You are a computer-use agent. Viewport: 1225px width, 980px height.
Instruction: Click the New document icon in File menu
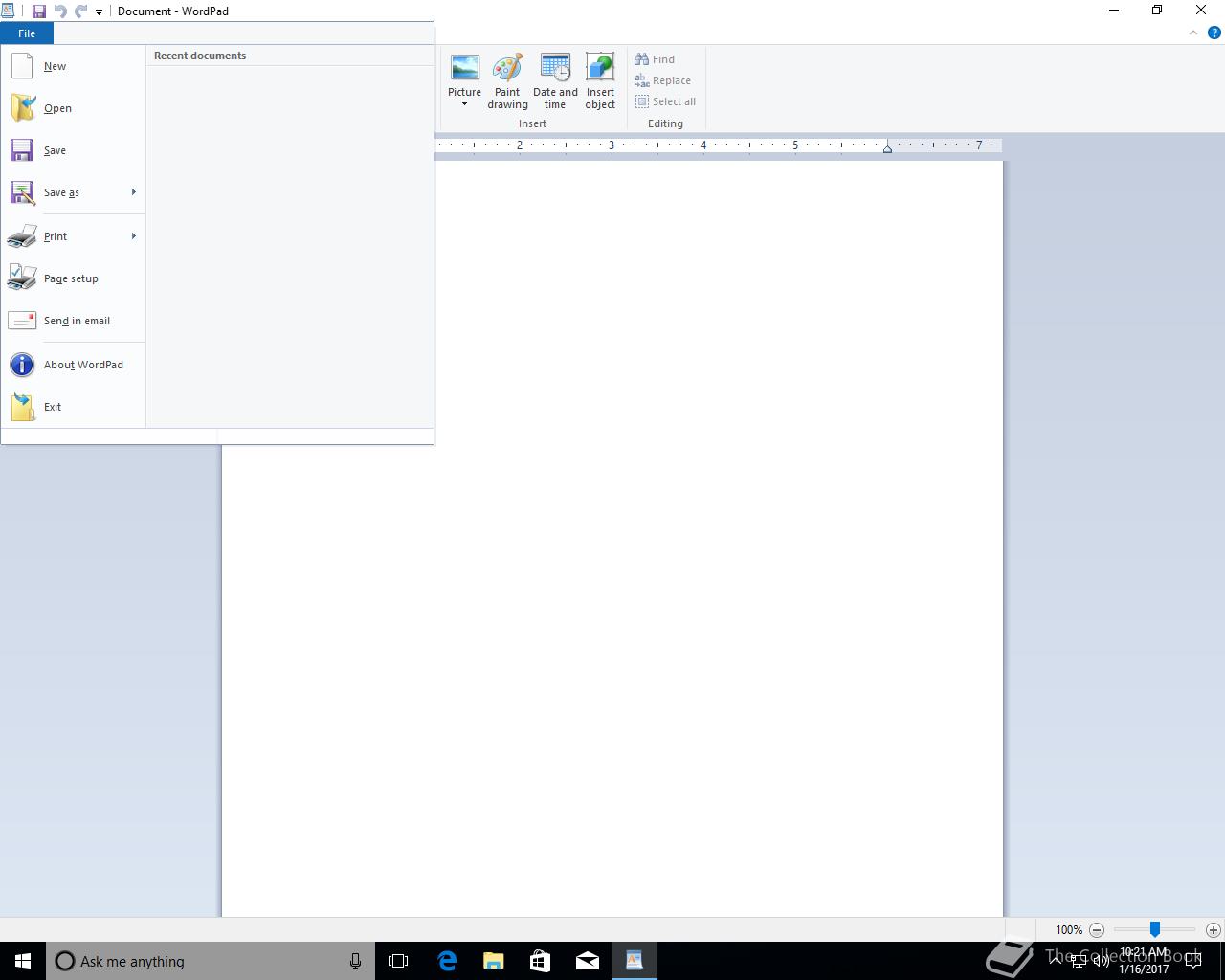click(22, 66)
